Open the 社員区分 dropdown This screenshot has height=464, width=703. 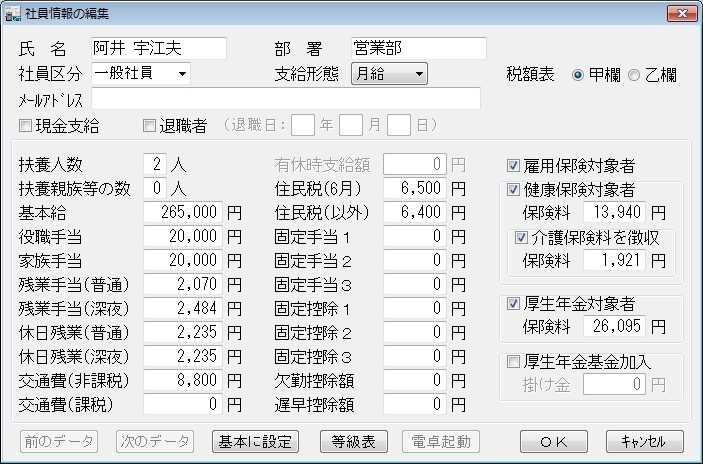pyautogui.click(x=141, y=73)
